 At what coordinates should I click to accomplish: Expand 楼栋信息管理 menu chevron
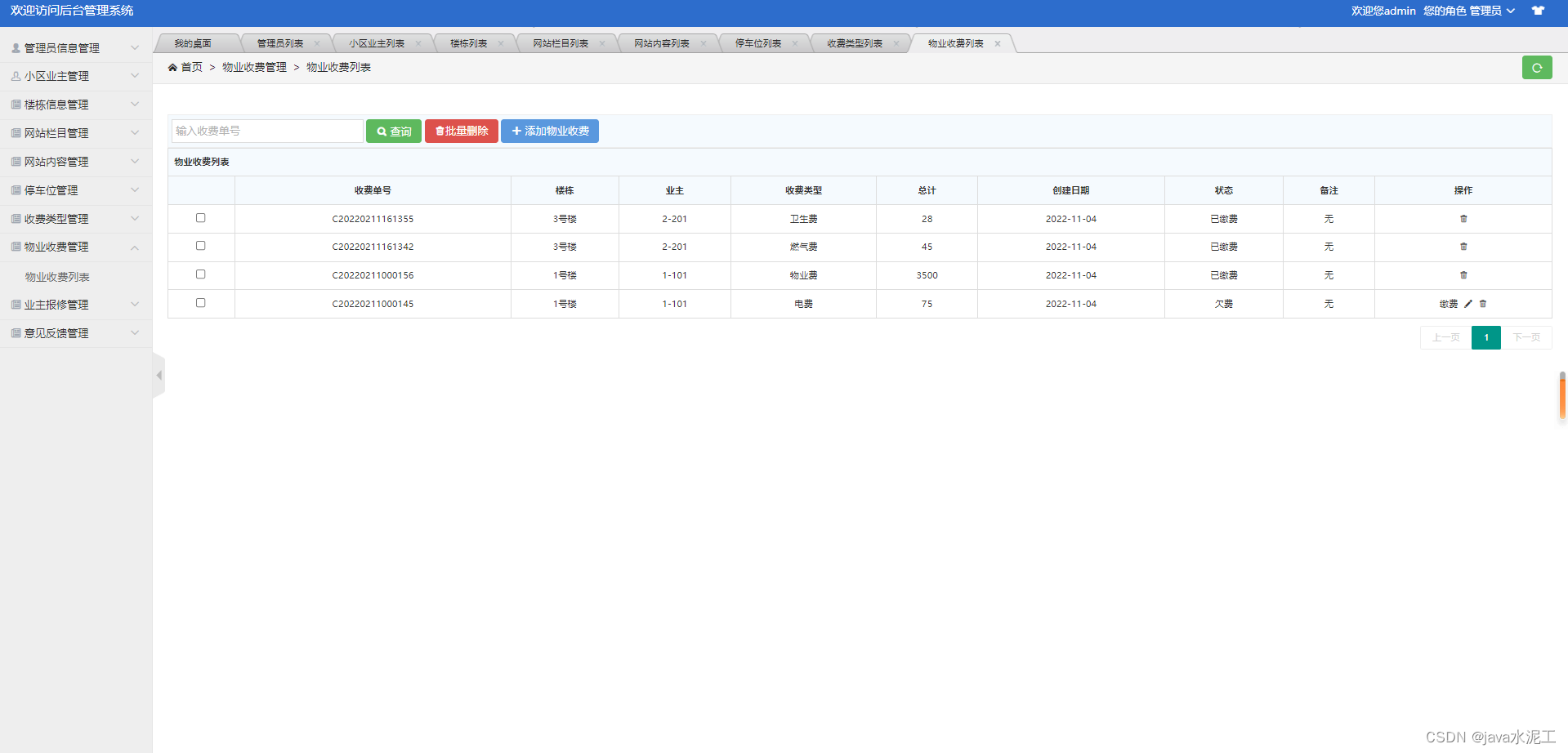(135, 105)
